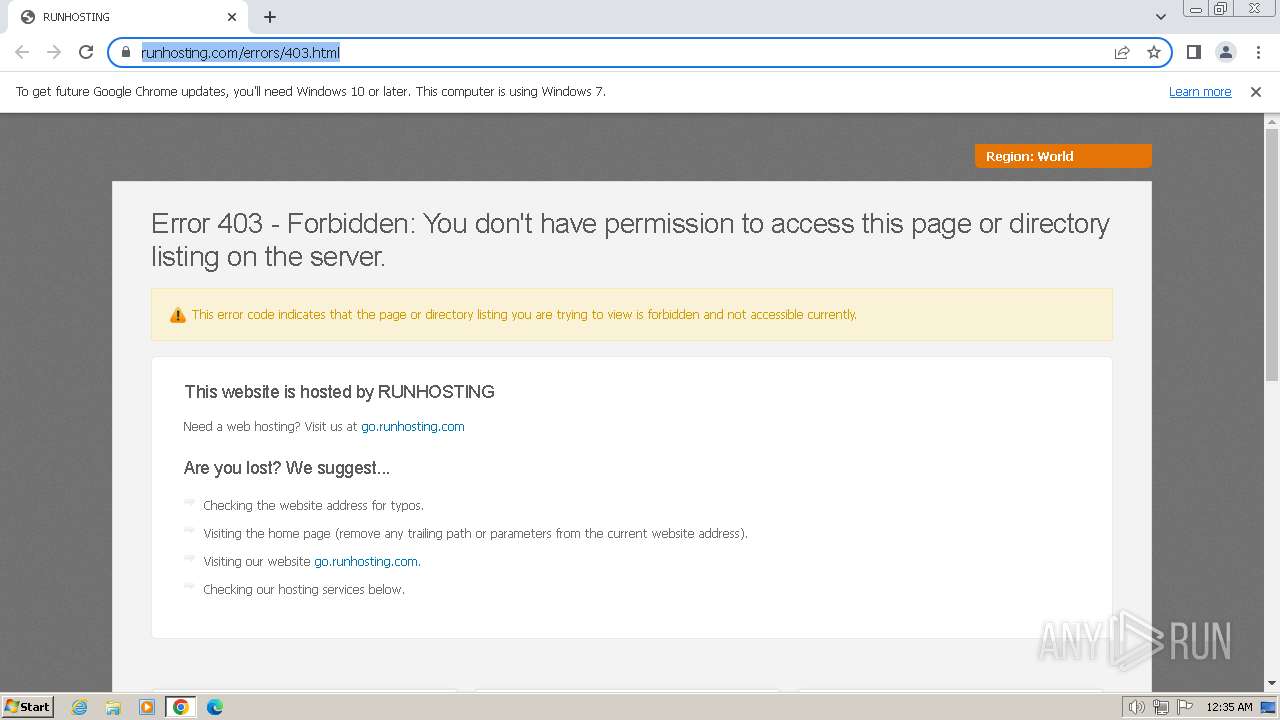
Task: Open the Region: World selector
Action: point(1063,156)
